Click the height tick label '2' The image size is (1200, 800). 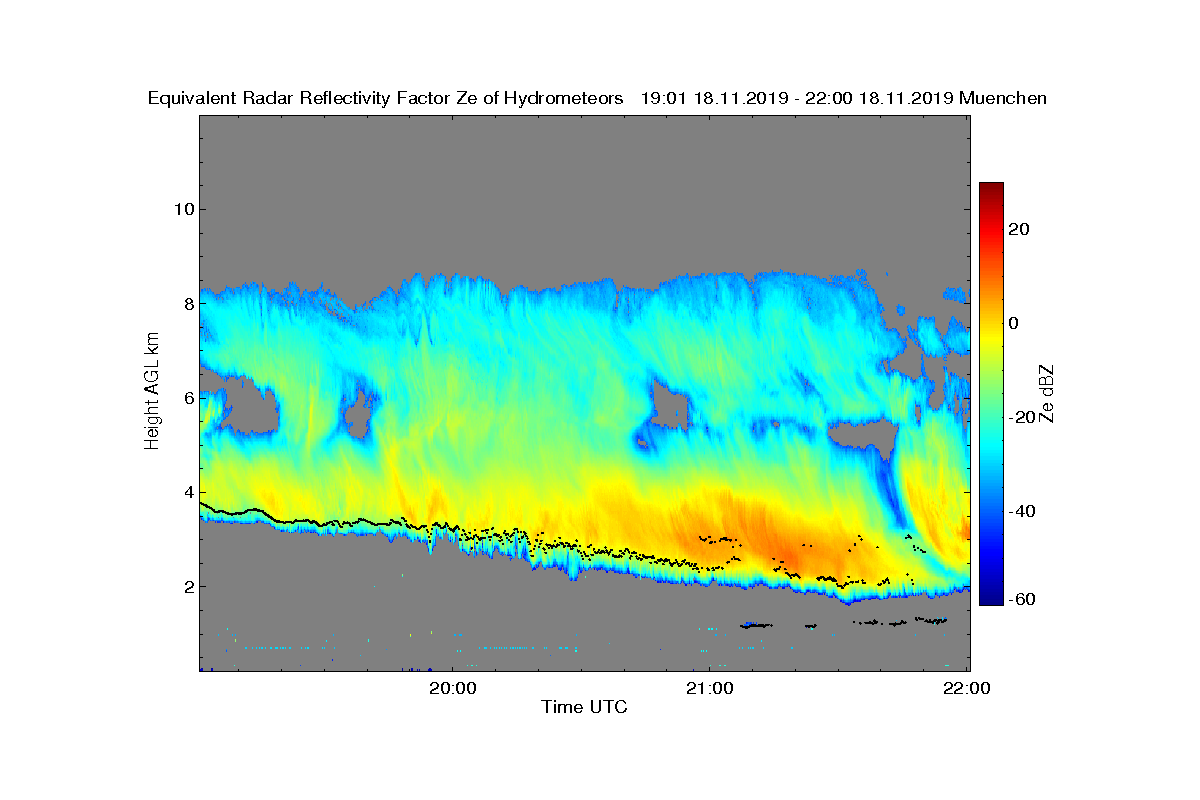[187, 587]
